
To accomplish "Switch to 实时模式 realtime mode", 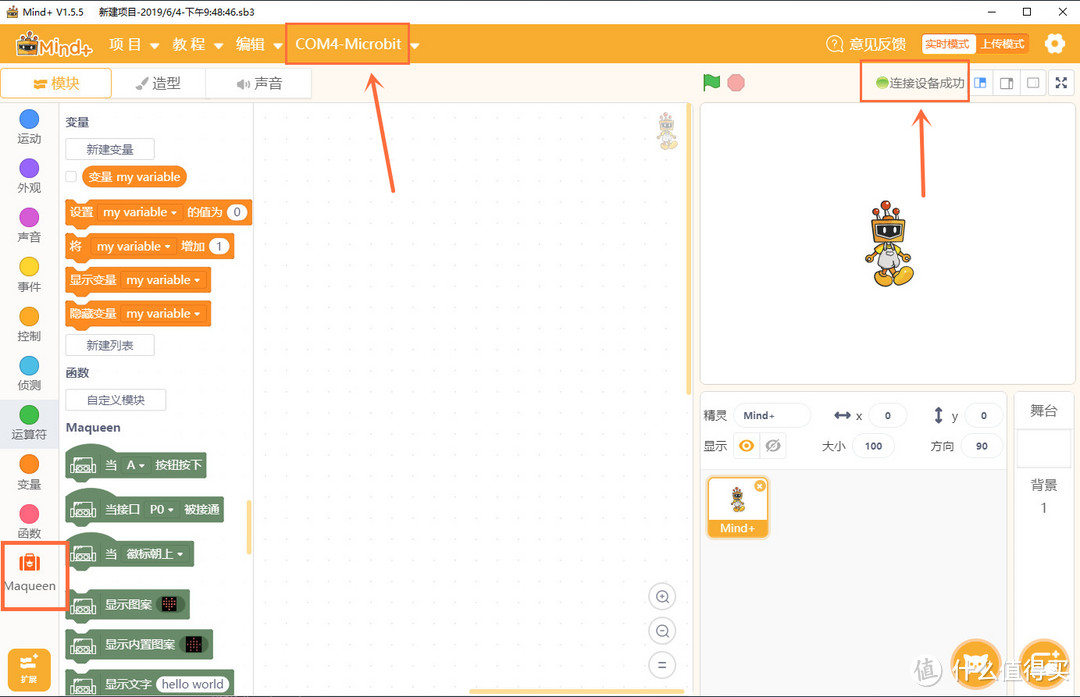I will pyautogui.click(x=947, y=44).
